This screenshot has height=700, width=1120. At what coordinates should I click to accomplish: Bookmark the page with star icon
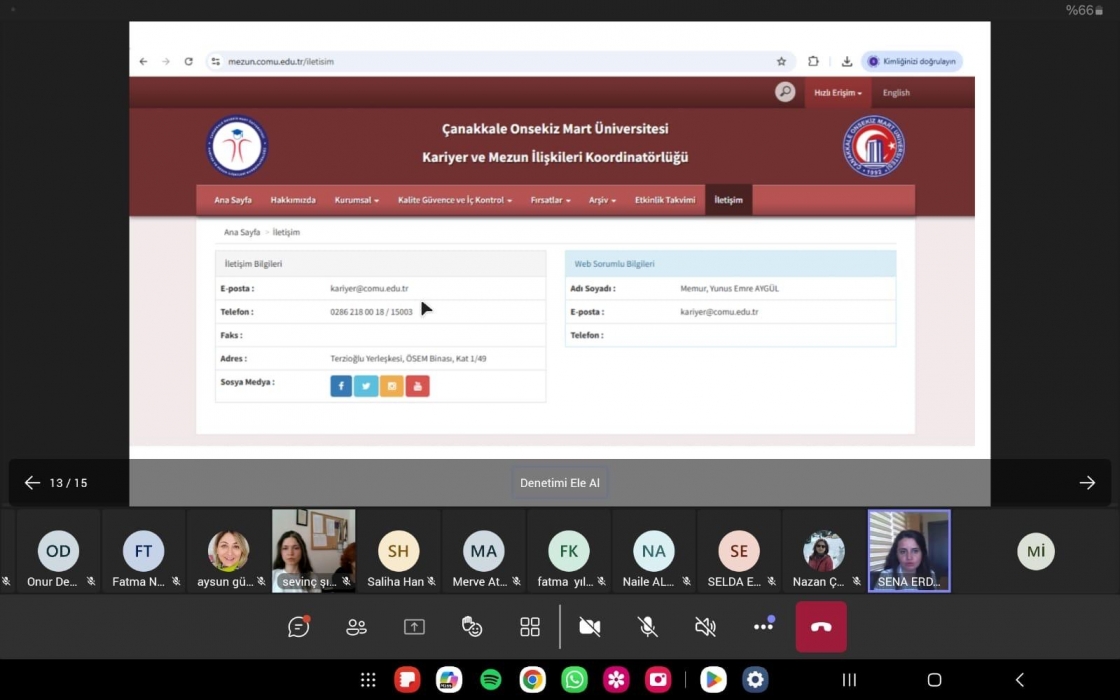click(x=781, y=61)
